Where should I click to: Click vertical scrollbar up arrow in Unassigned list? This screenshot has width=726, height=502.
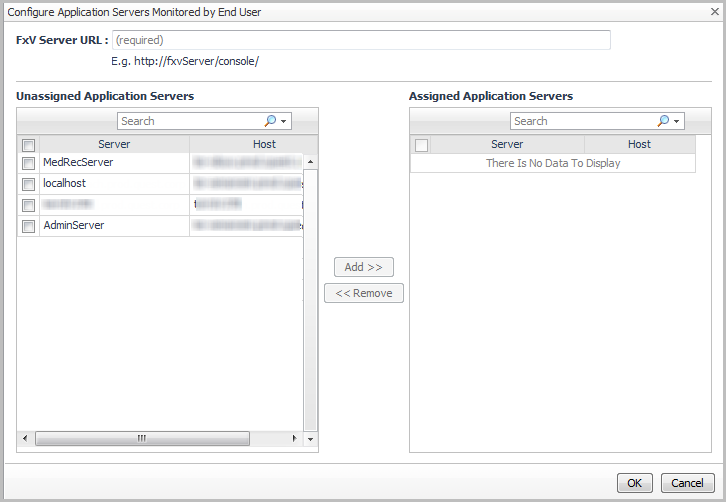tap(310, 162)
